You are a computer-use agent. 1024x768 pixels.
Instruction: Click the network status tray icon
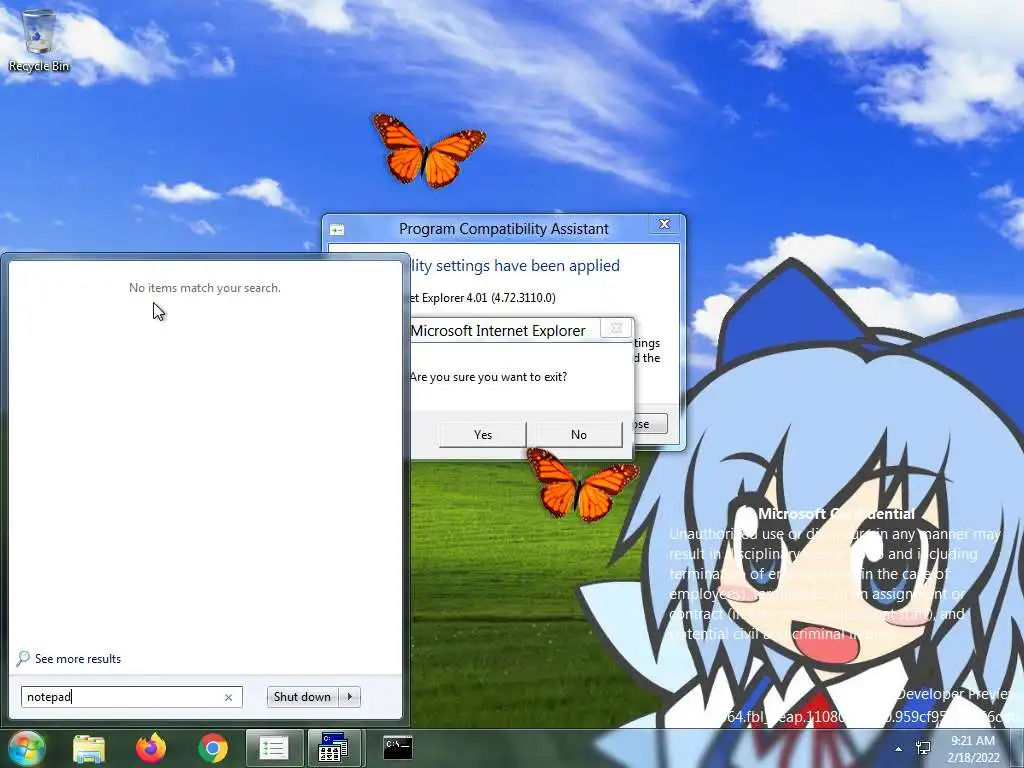click(923, 748)
